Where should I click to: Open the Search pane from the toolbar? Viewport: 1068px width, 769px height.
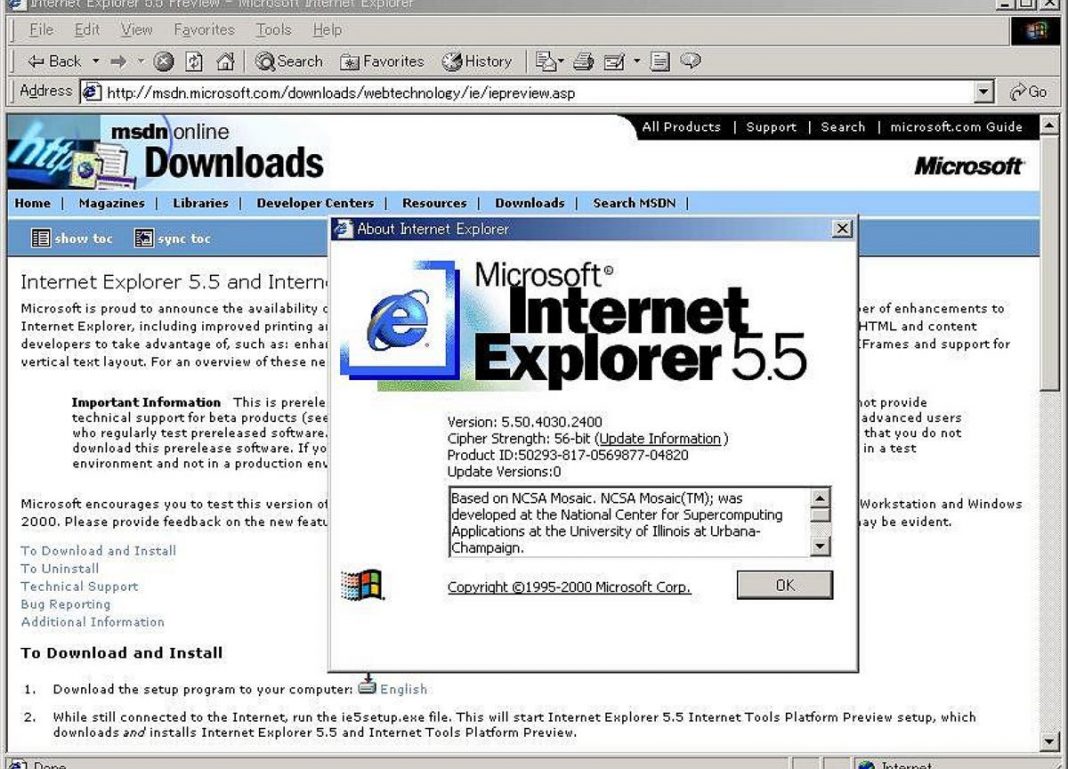click(289, 61)
